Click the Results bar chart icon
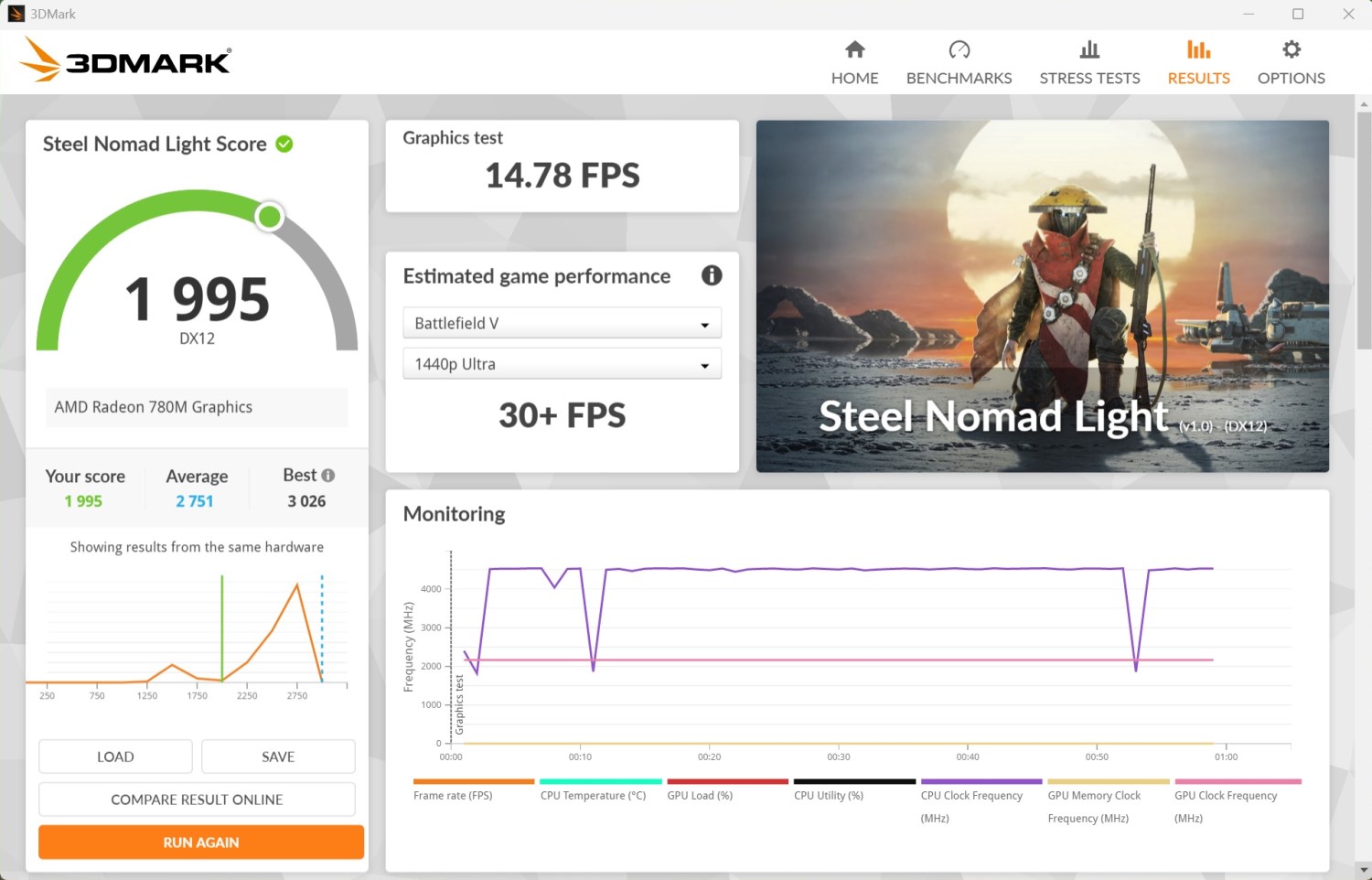Image resolution: width=1372 pixels, height=880 pixels. pyautogui.click(x=1198, y=49)
